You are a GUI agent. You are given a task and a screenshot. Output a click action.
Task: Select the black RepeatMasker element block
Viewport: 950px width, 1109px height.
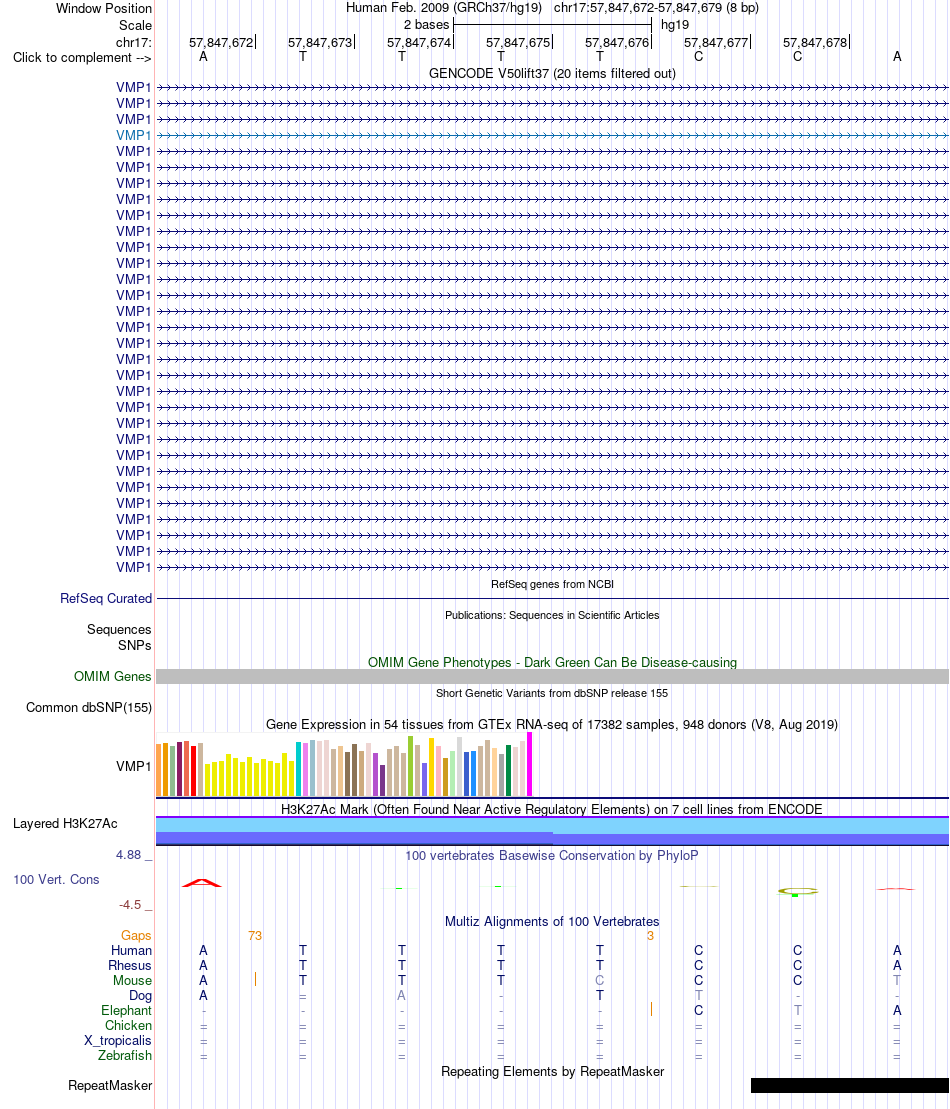coord(850,1085)
